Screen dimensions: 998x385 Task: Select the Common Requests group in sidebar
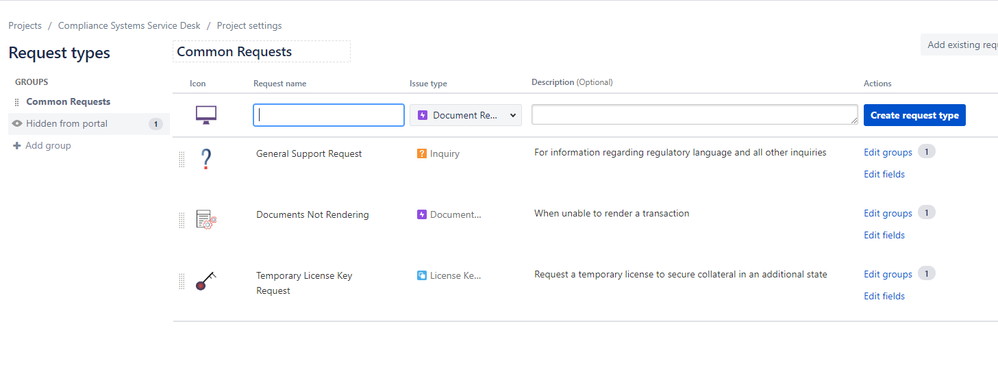click(x=68, y=102)
